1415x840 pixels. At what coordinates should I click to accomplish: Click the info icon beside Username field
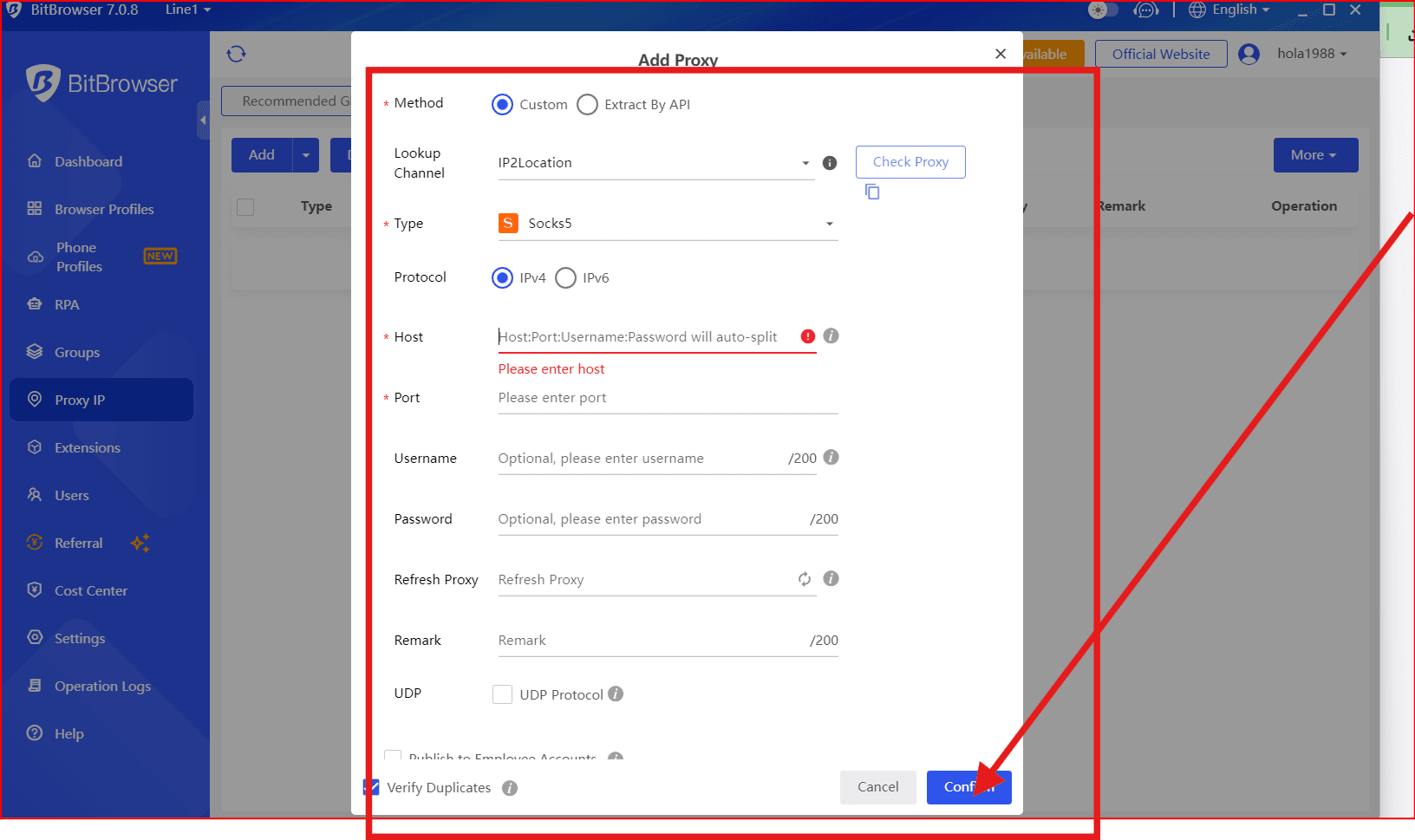831,457
